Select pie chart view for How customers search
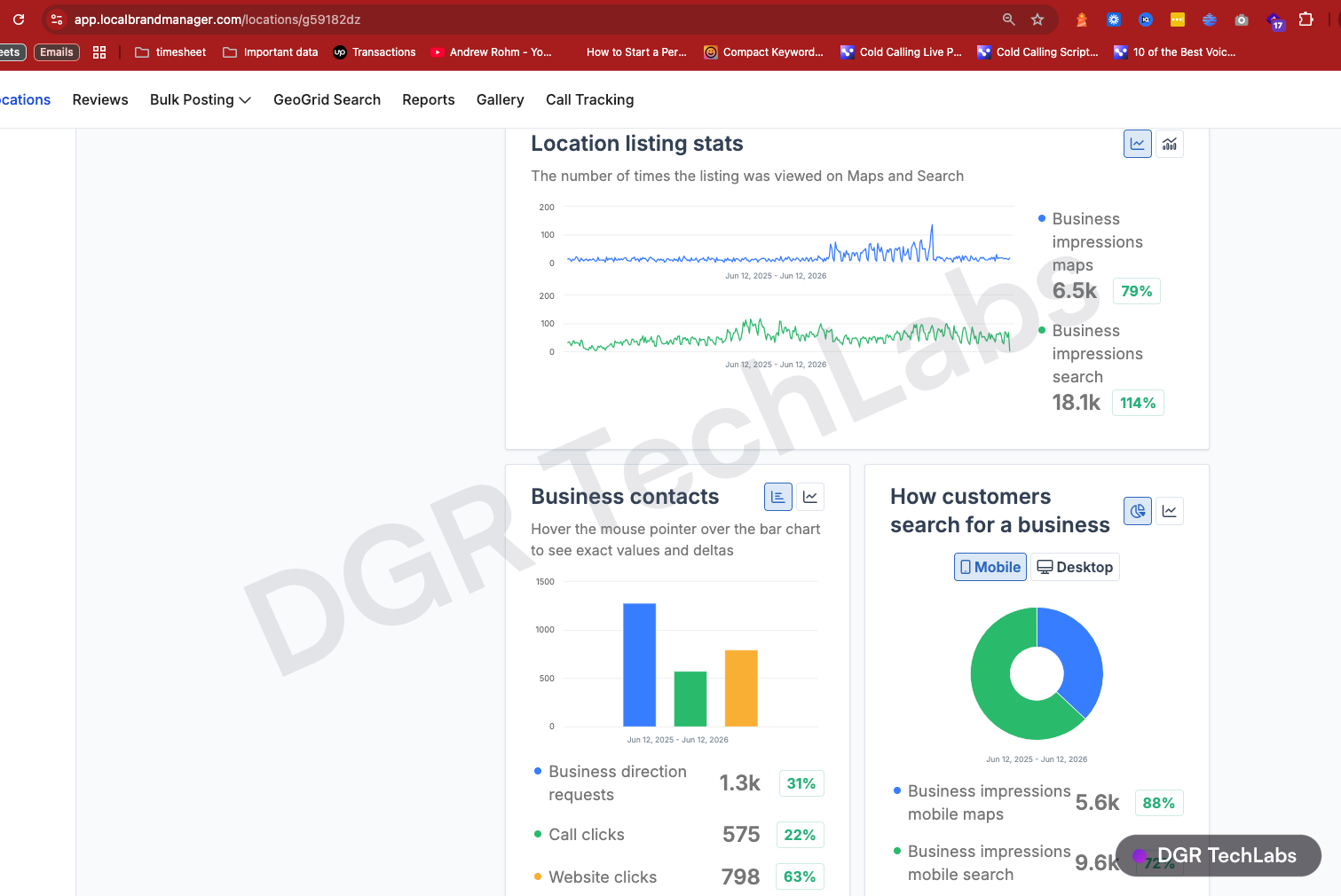The height and width of the screenshot is (896, 1341). coord(1138,511)
